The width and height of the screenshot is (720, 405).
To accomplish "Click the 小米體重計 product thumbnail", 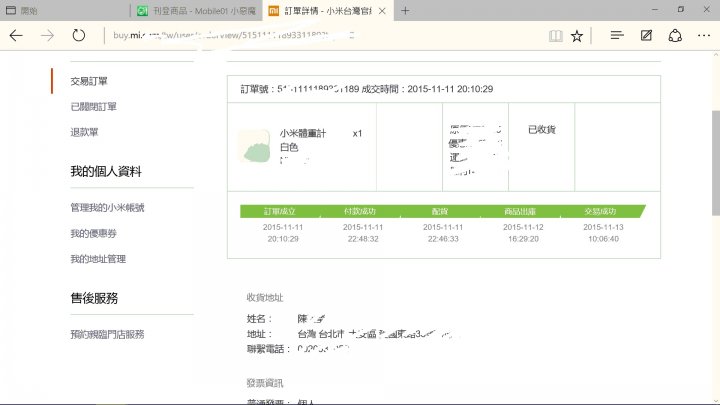I will [x=255, y=146].
